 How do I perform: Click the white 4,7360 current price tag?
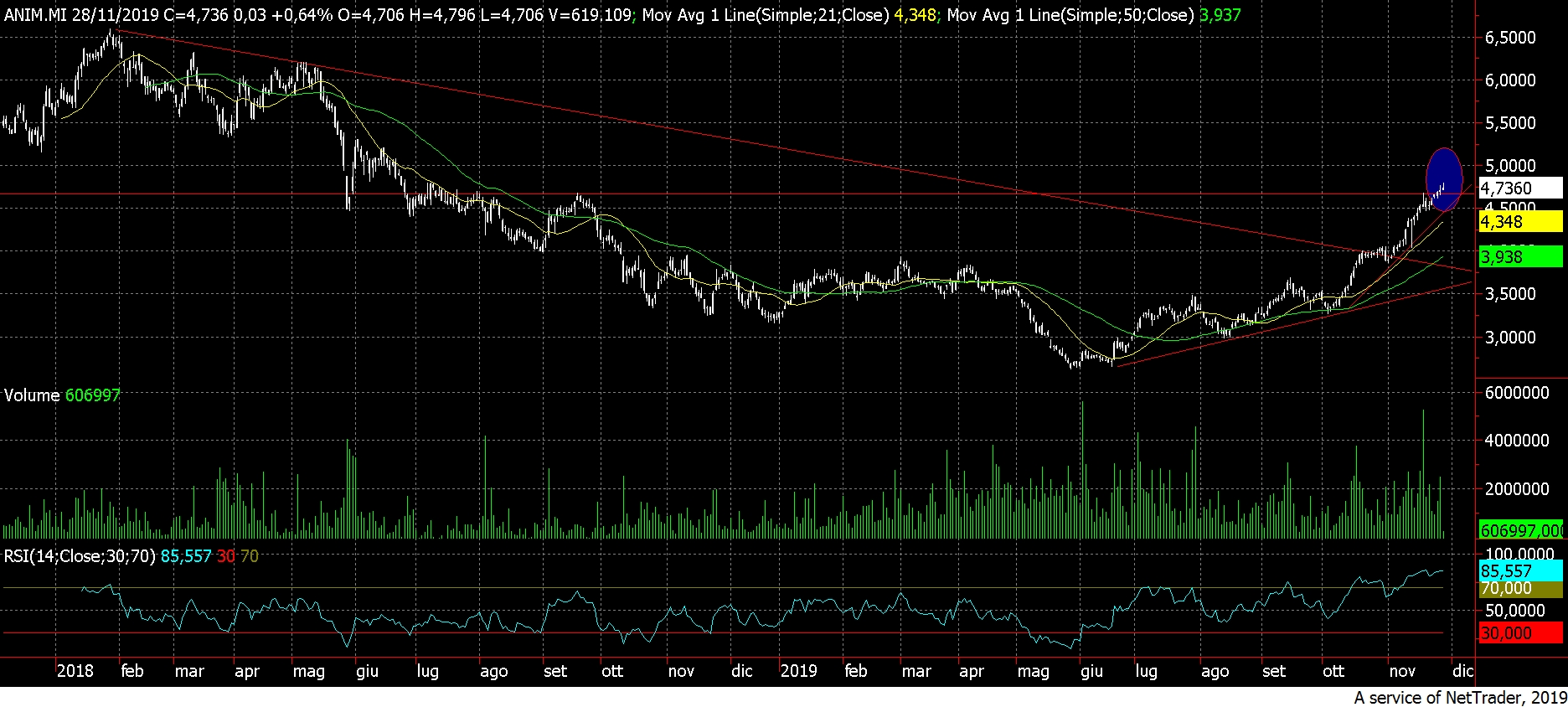click(x=1521, y=188)
